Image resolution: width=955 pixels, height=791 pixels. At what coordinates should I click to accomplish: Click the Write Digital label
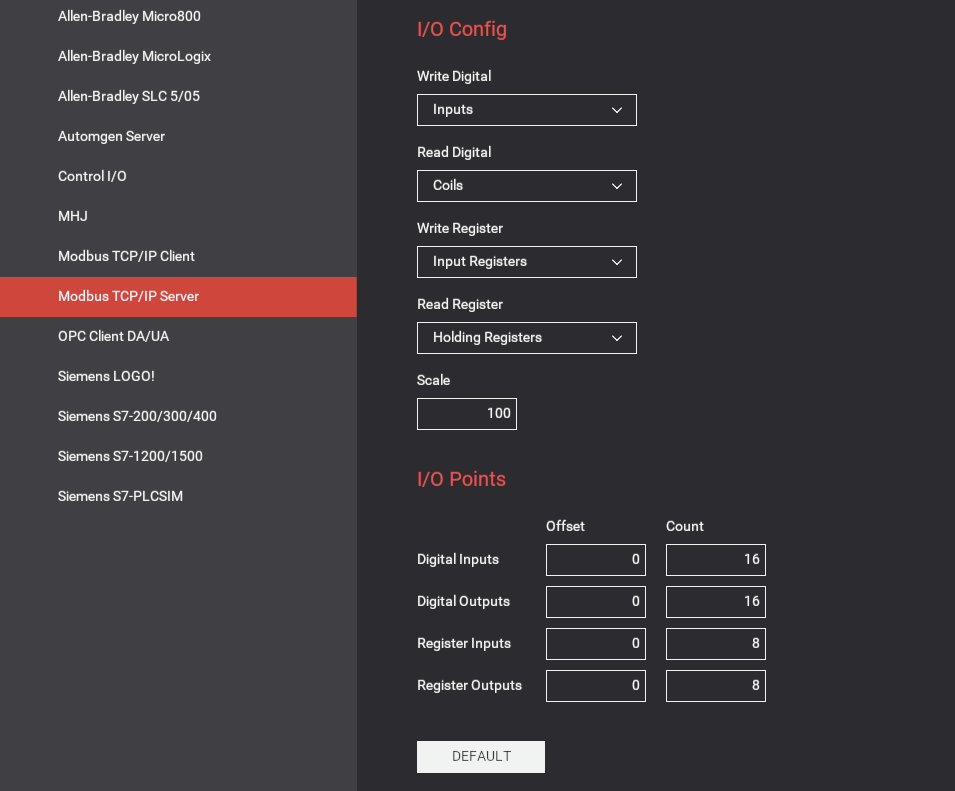click(x=454, y=76)
